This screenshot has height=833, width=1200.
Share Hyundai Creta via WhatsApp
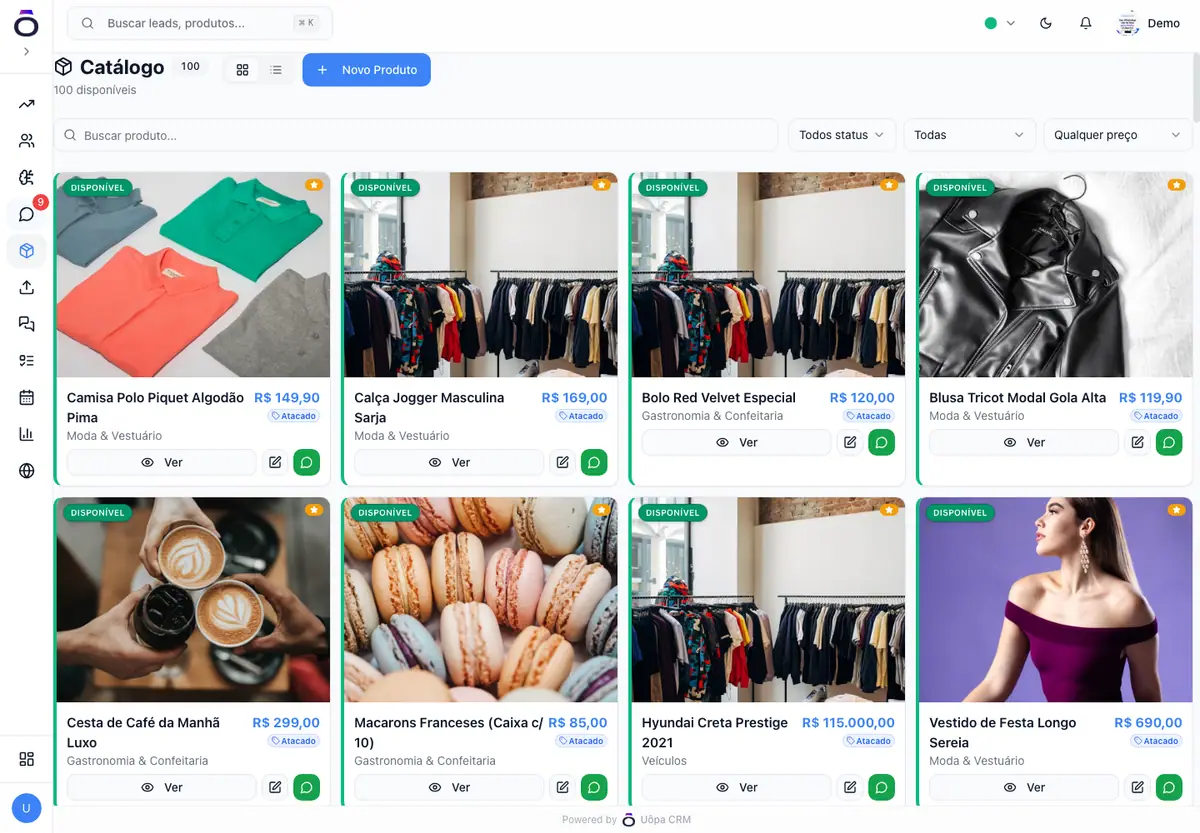(x=881, y=787)
